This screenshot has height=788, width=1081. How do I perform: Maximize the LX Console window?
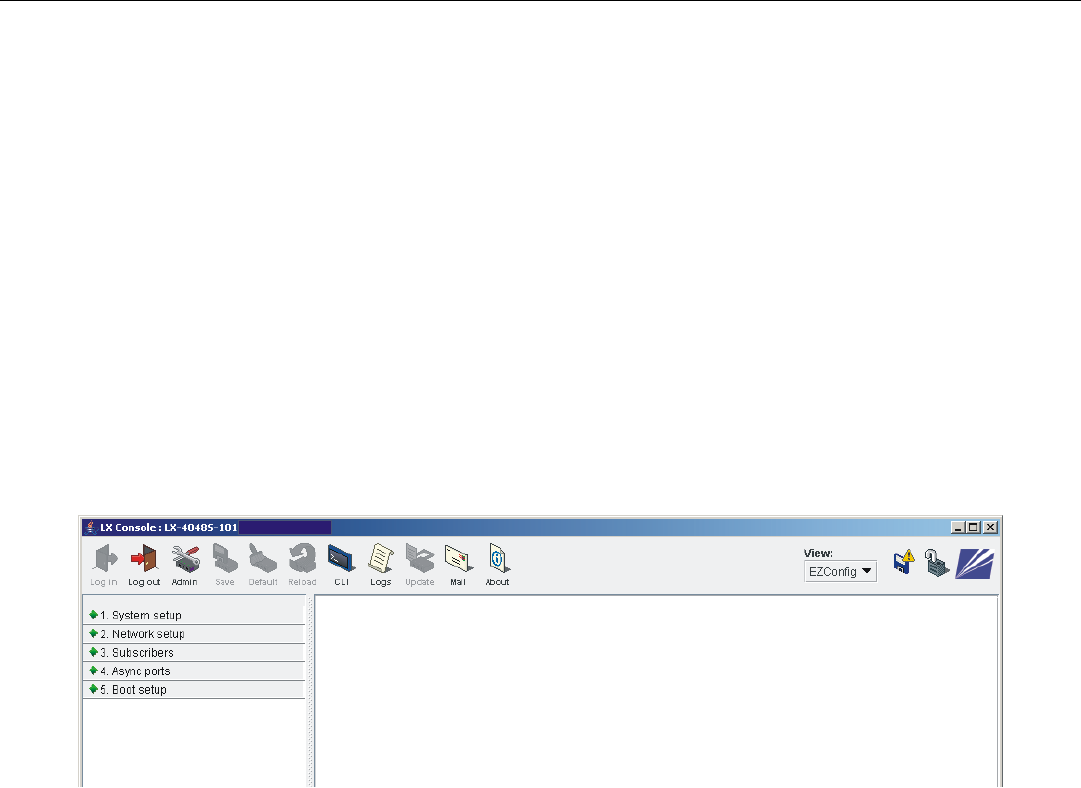973,527
